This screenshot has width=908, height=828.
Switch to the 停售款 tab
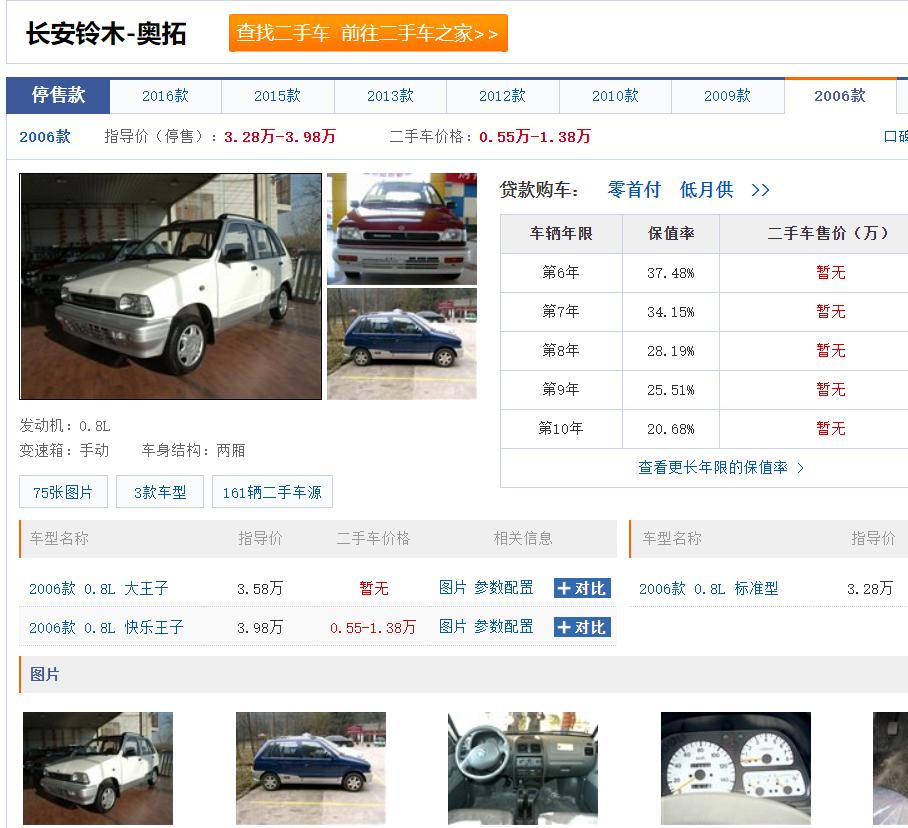pyautogui.click(x=57, y=96)
